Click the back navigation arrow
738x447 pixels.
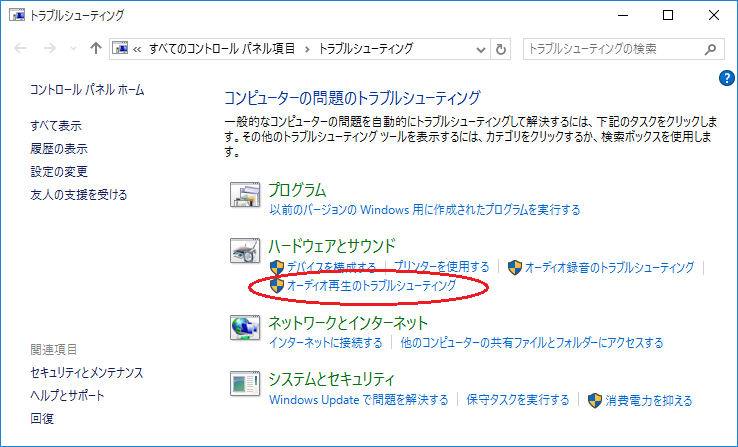[20, 48]
